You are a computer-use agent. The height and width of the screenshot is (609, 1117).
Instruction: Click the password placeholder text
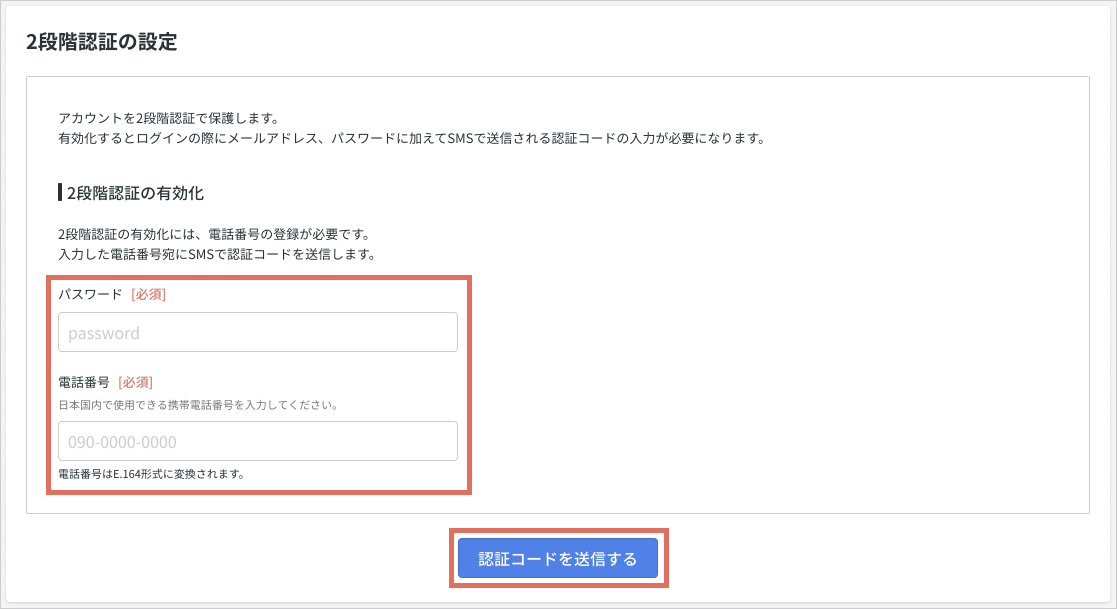tap(103, 331)
